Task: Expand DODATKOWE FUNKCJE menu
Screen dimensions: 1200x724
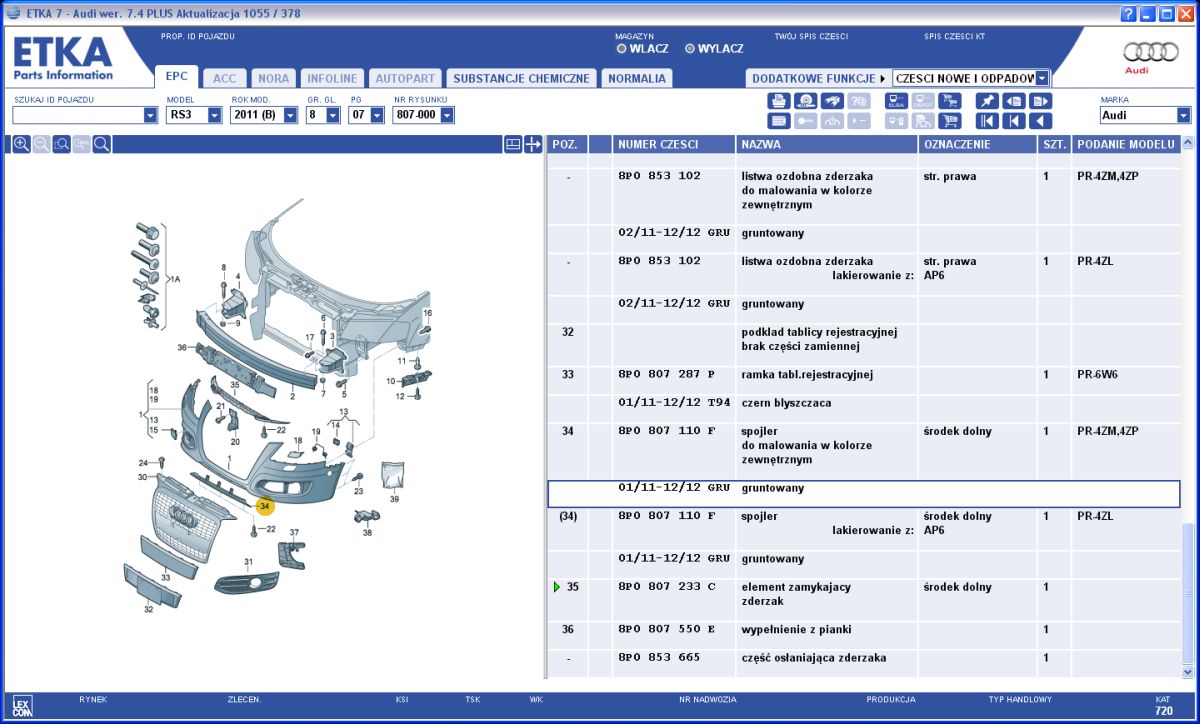Action: coord(817,78)
